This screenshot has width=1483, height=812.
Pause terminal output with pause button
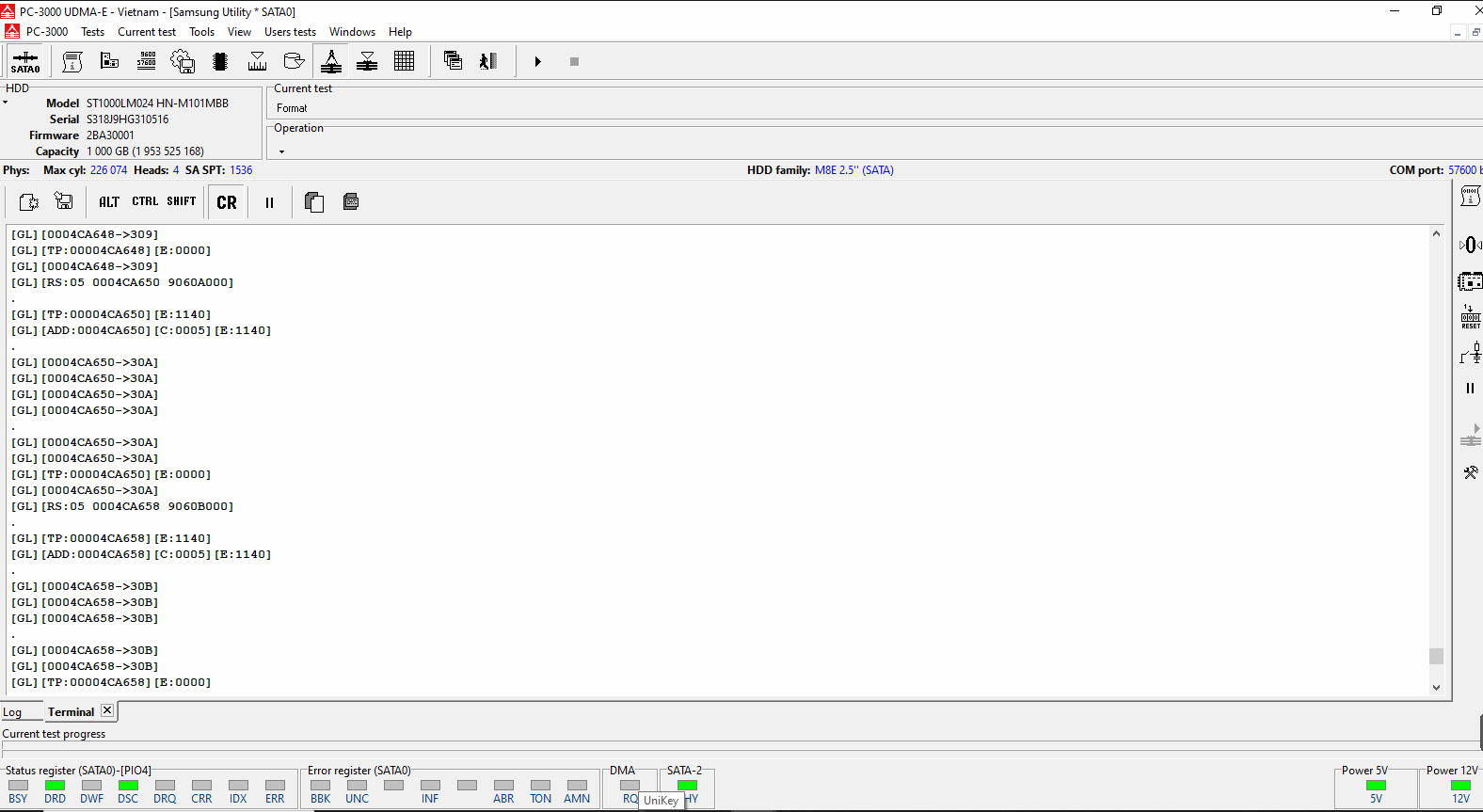click(269, 202)
